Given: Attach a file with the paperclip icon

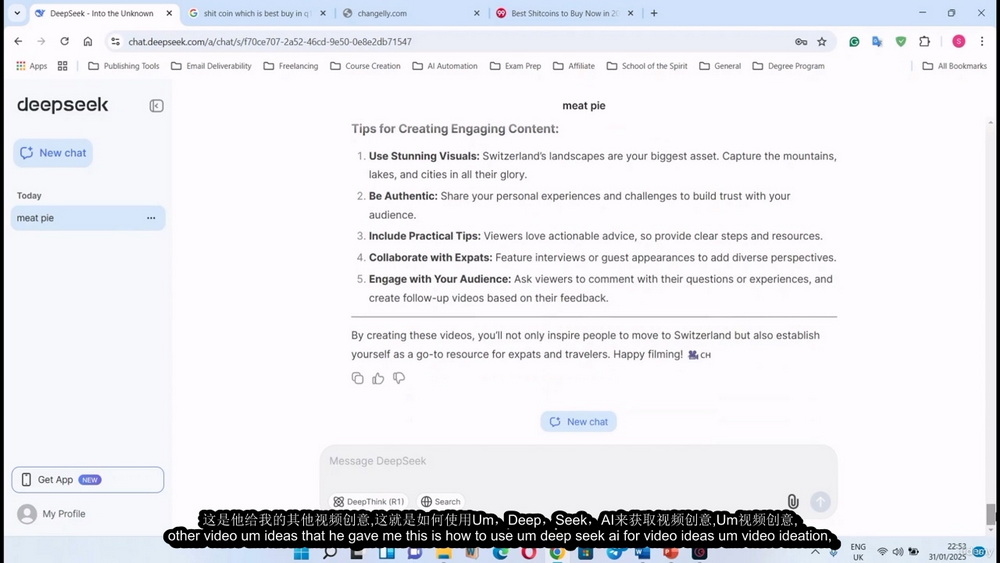Looking at the screenshot, I should click(x=793, y=502).
